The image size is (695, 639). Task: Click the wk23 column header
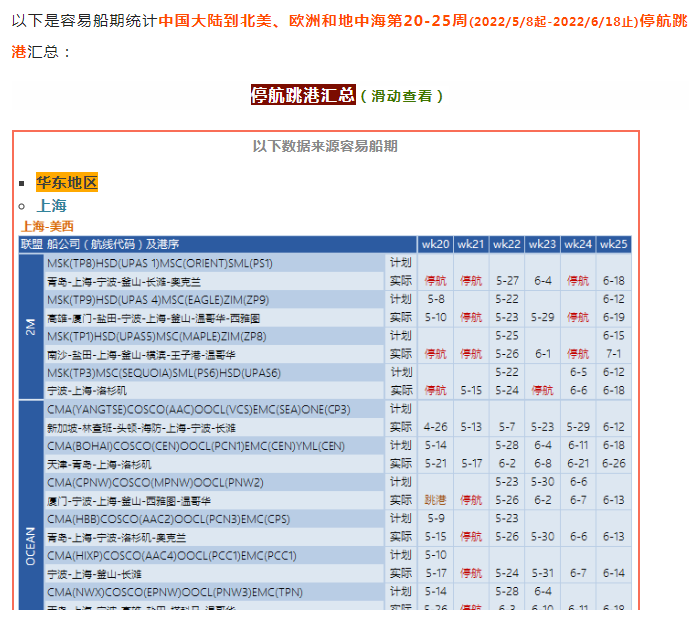pos(543,244)
